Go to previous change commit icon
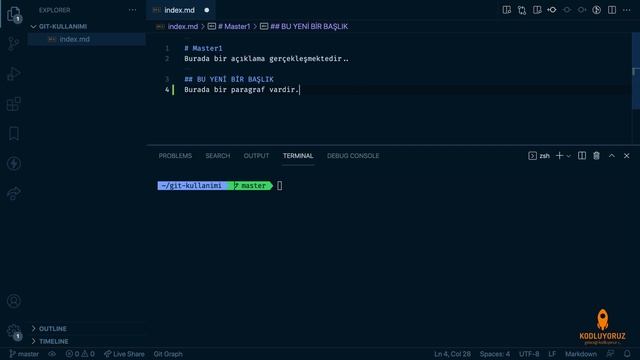The image size is (640, 360). 552,10
